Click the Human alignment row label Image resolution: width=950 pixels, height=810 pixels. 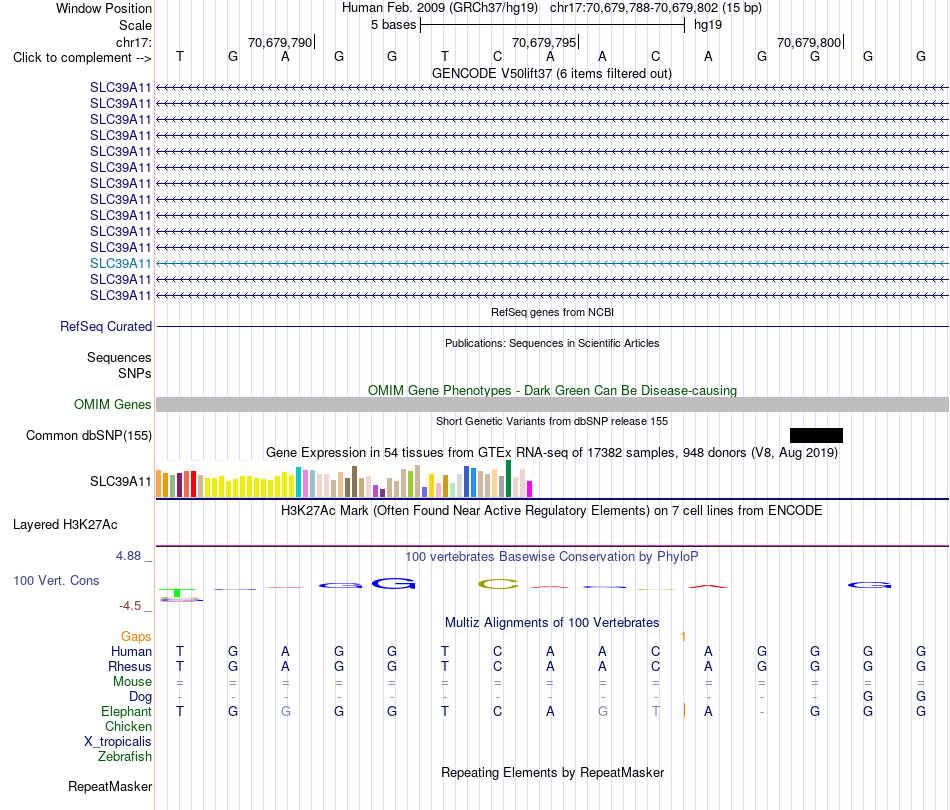pos(131,651)
